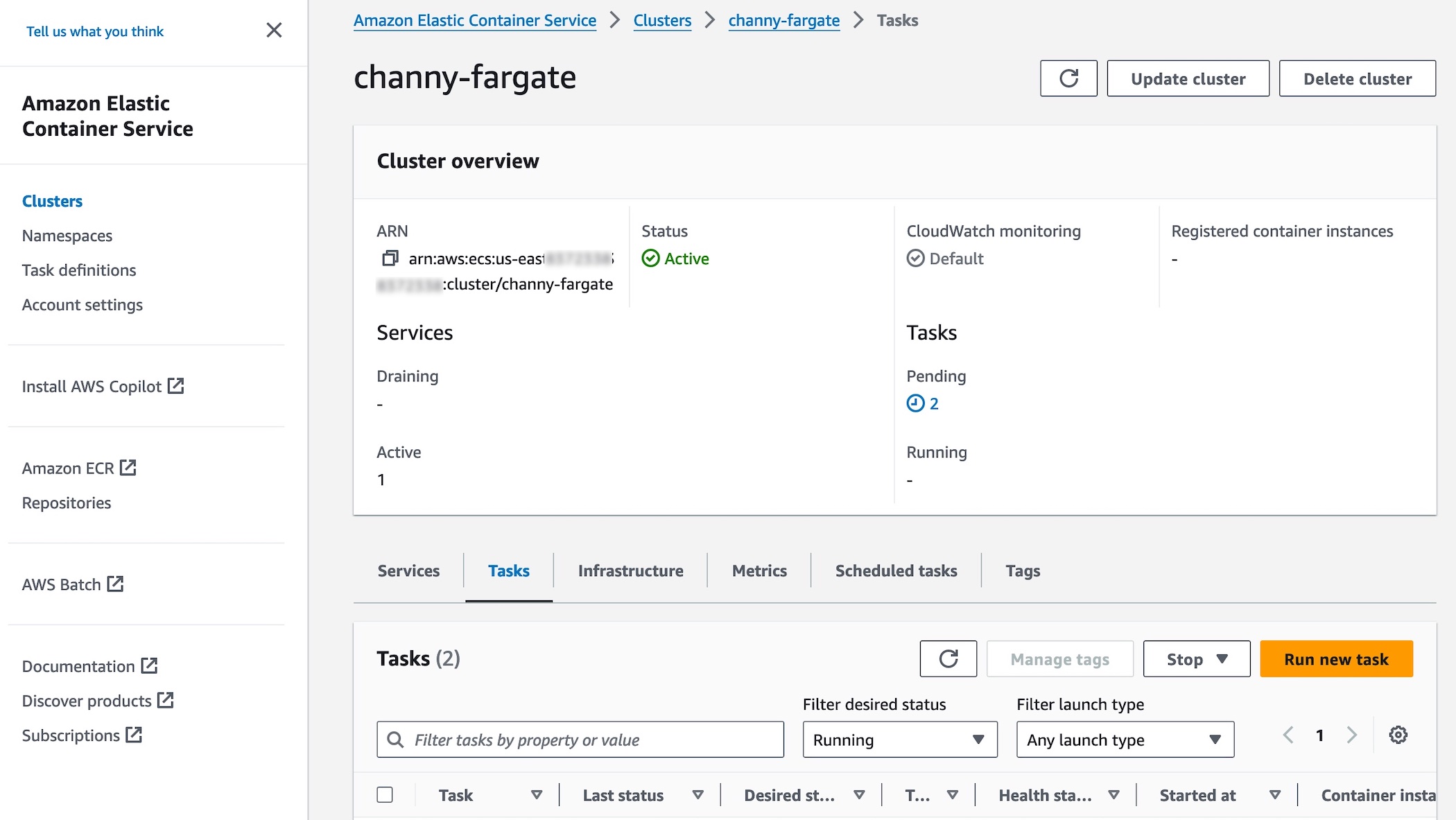Viewport: 1456px width, 820px height.
Task: Click the Update cluster button
Action: (x=1188, y=78)
